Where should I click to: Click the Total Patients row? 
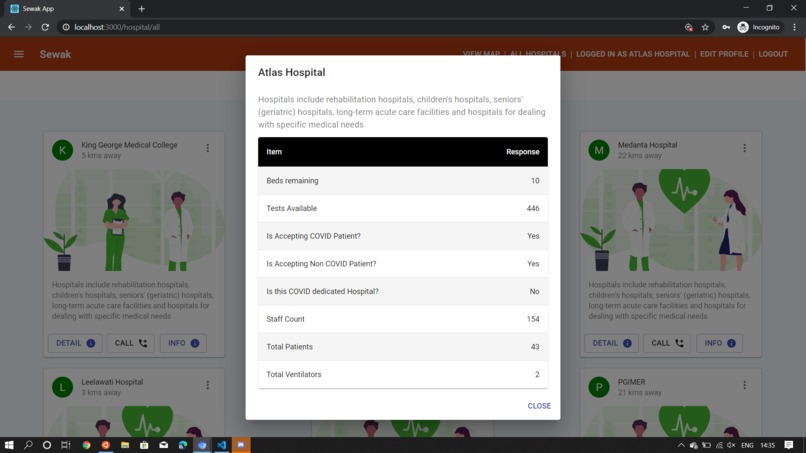point(402,347)
